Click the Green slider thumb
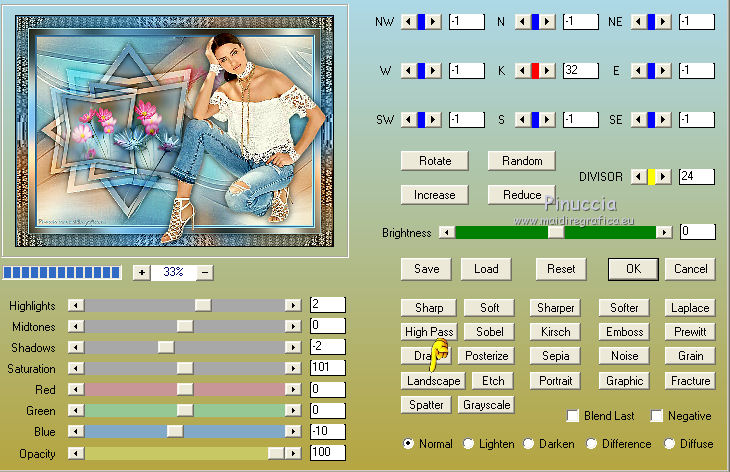Image resolution: width=730 pixels, height=472 pixels. click(x=185, y=410)
